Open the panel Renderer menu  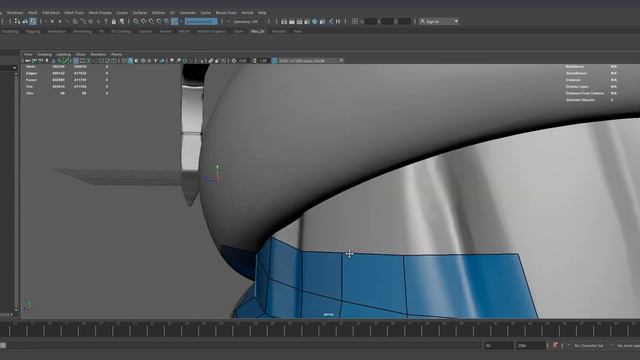click(x=98, y=54)
